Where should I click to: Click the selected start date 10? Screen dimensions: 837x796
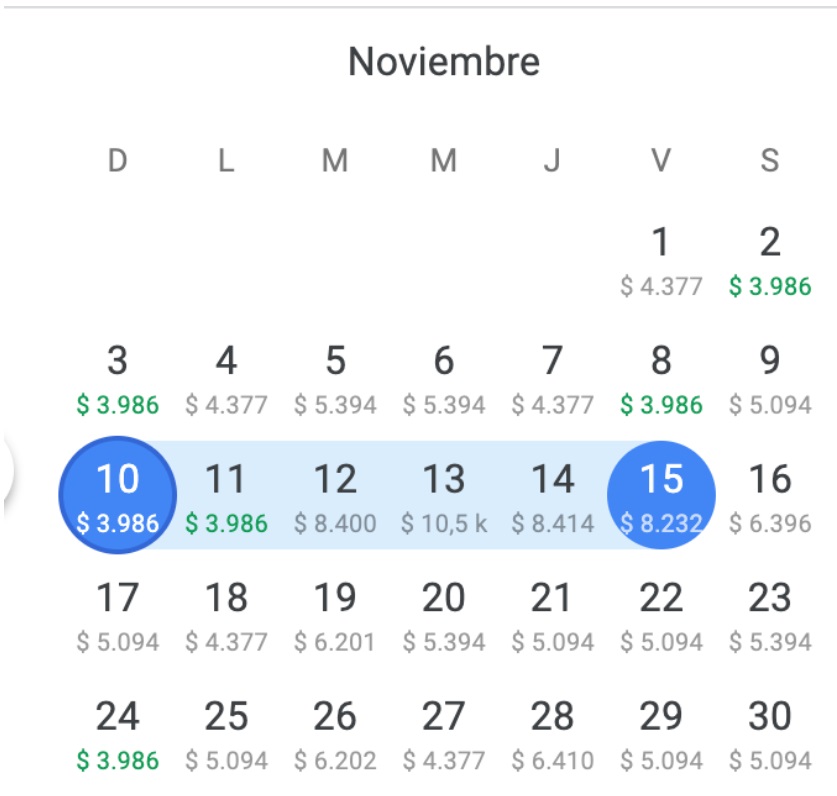(117, 495)
